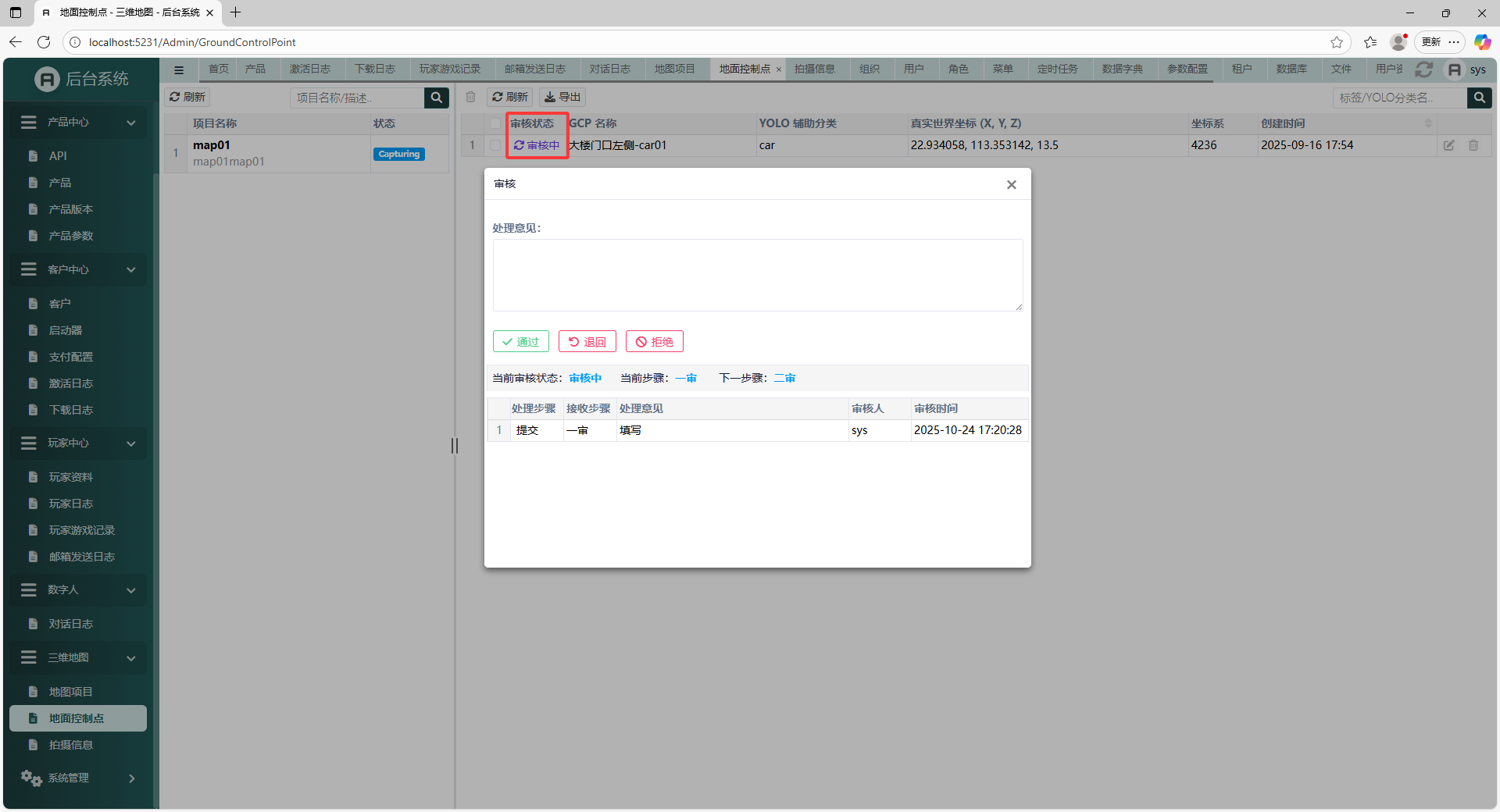1500x812 pixels.
Task: Click the browser favorites star icon
Action: (1337, 42)
